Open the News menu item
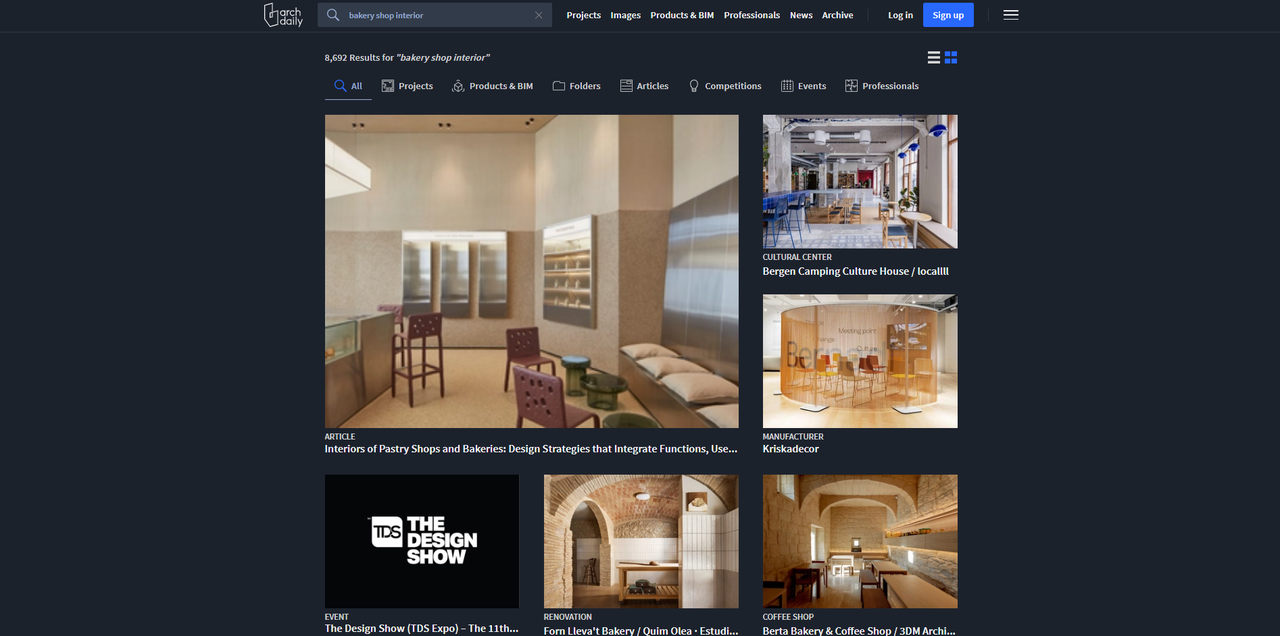 pos(801,15)
